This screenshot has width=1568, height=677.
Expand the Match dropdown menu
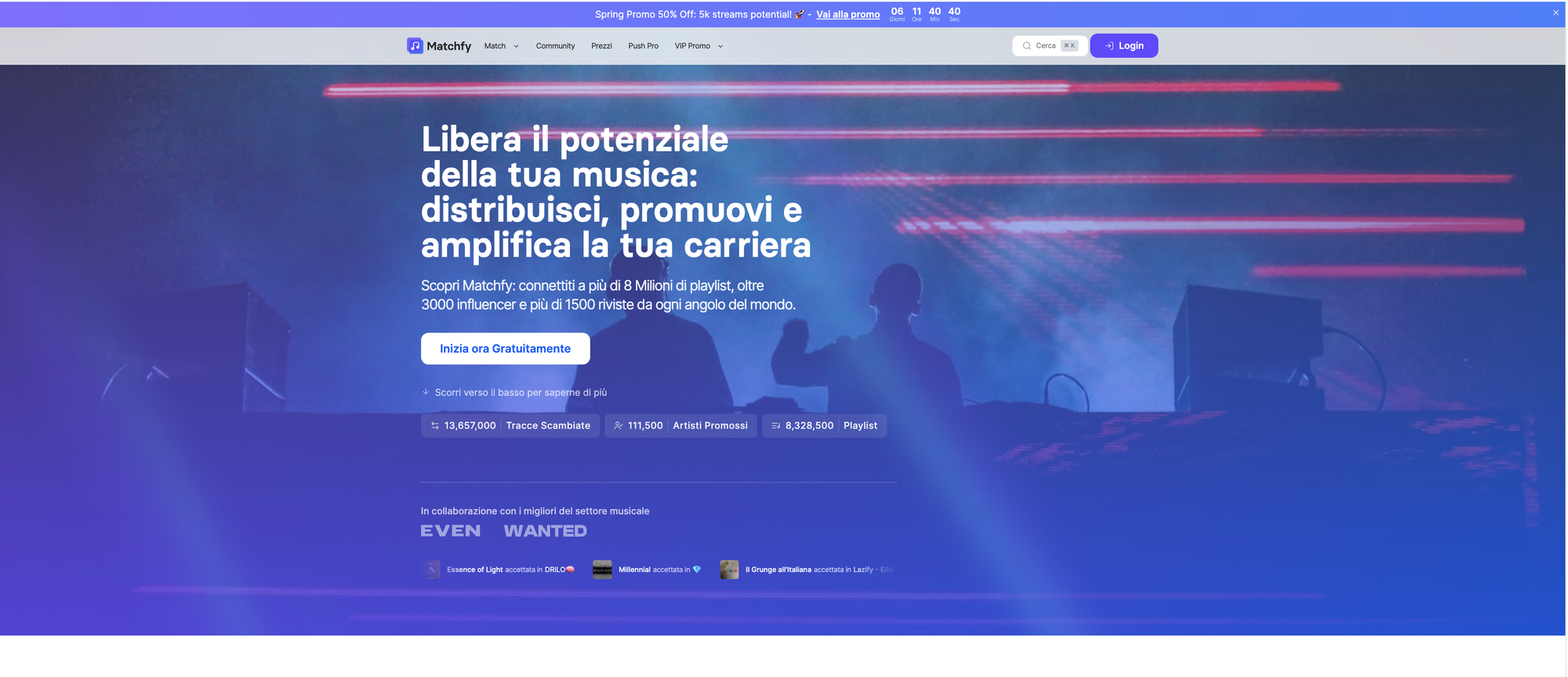pos(502,45)
